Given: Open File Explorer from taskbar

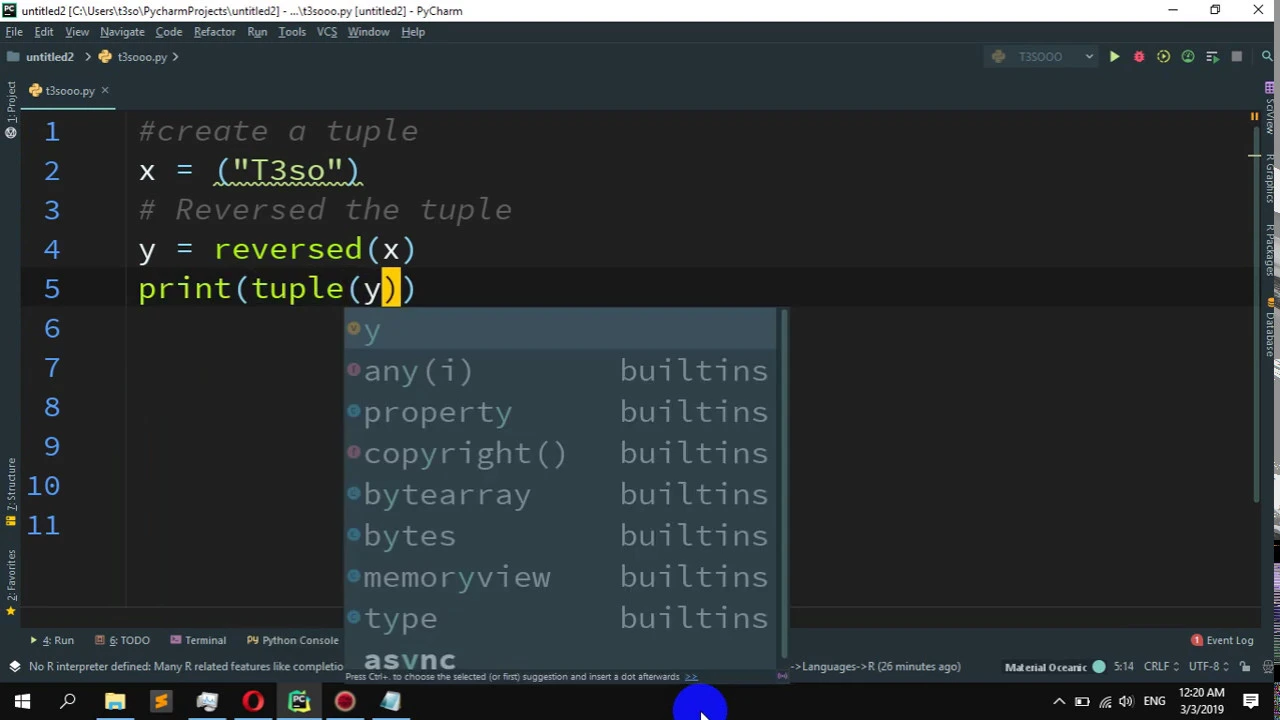Looking at the screenshot, I should (x=115, y=702).
